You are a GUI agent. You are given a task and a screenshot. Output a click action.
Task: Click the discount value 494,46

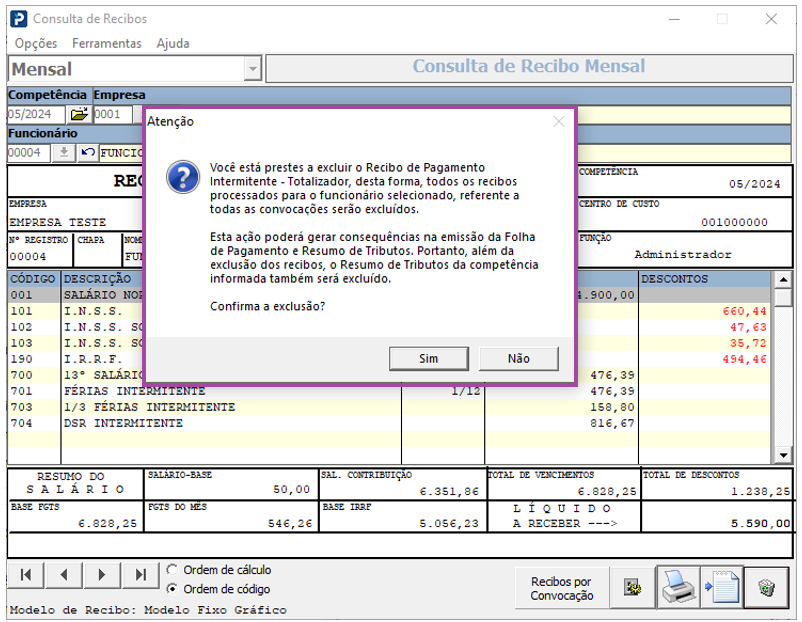745,359
